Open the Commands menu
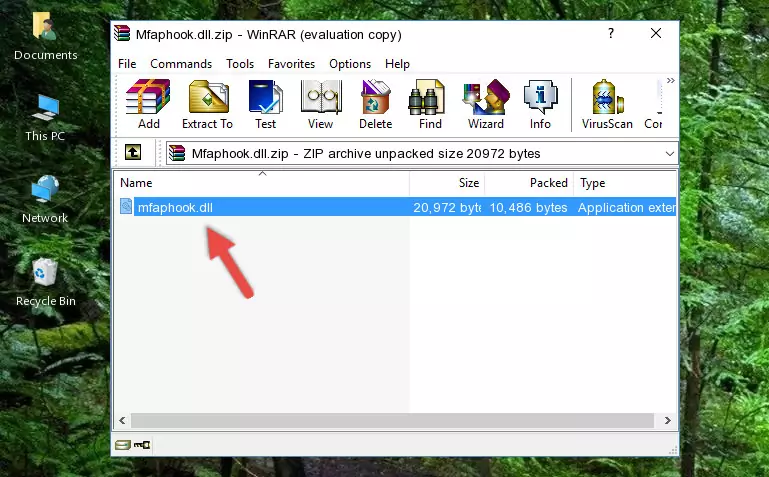The image size is (769, 477). tap(181, 64)
